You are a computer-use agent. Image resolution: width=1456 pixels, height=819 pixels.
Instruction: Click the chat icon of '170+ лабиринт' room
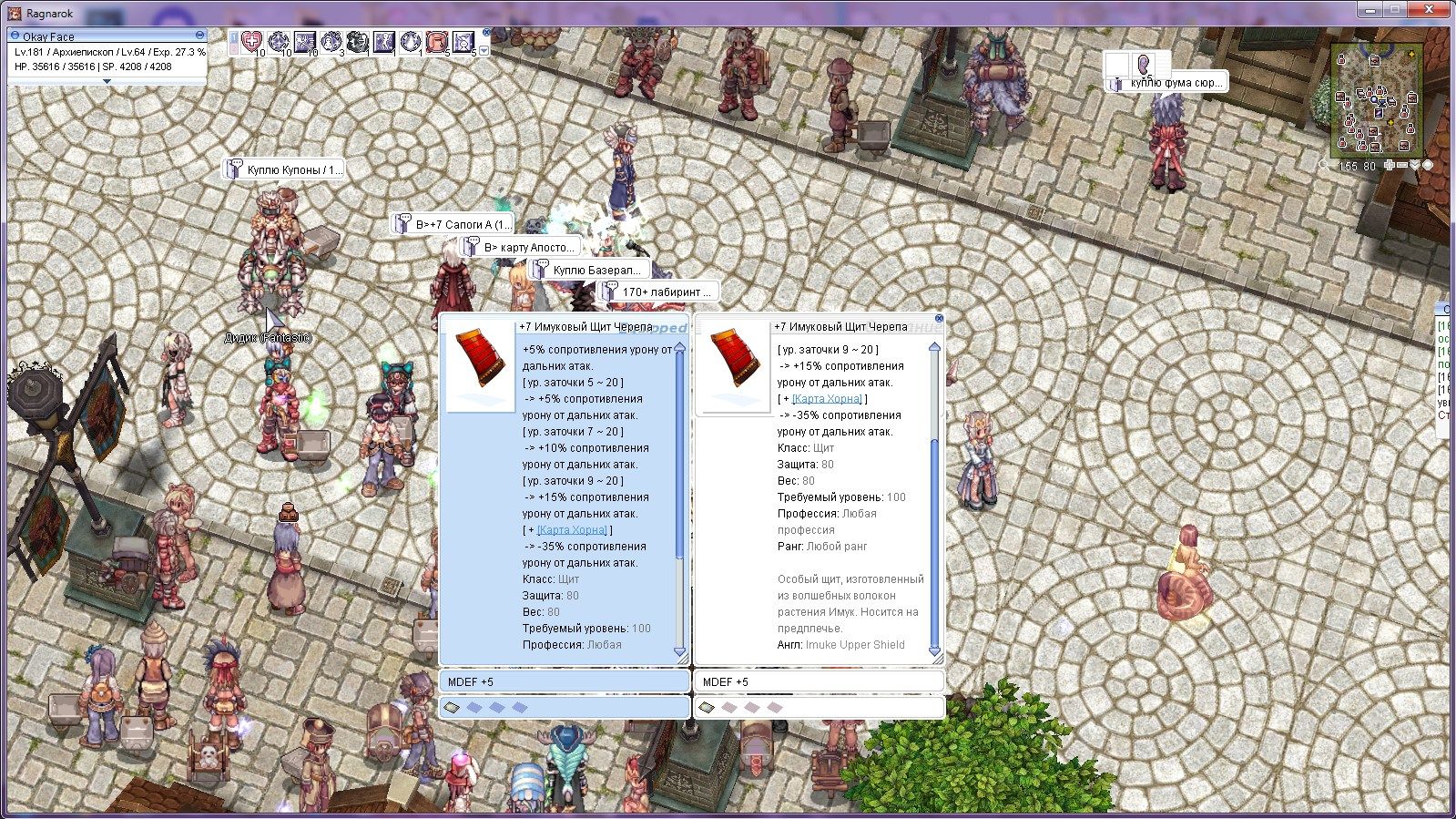click(x=608, y=292)
